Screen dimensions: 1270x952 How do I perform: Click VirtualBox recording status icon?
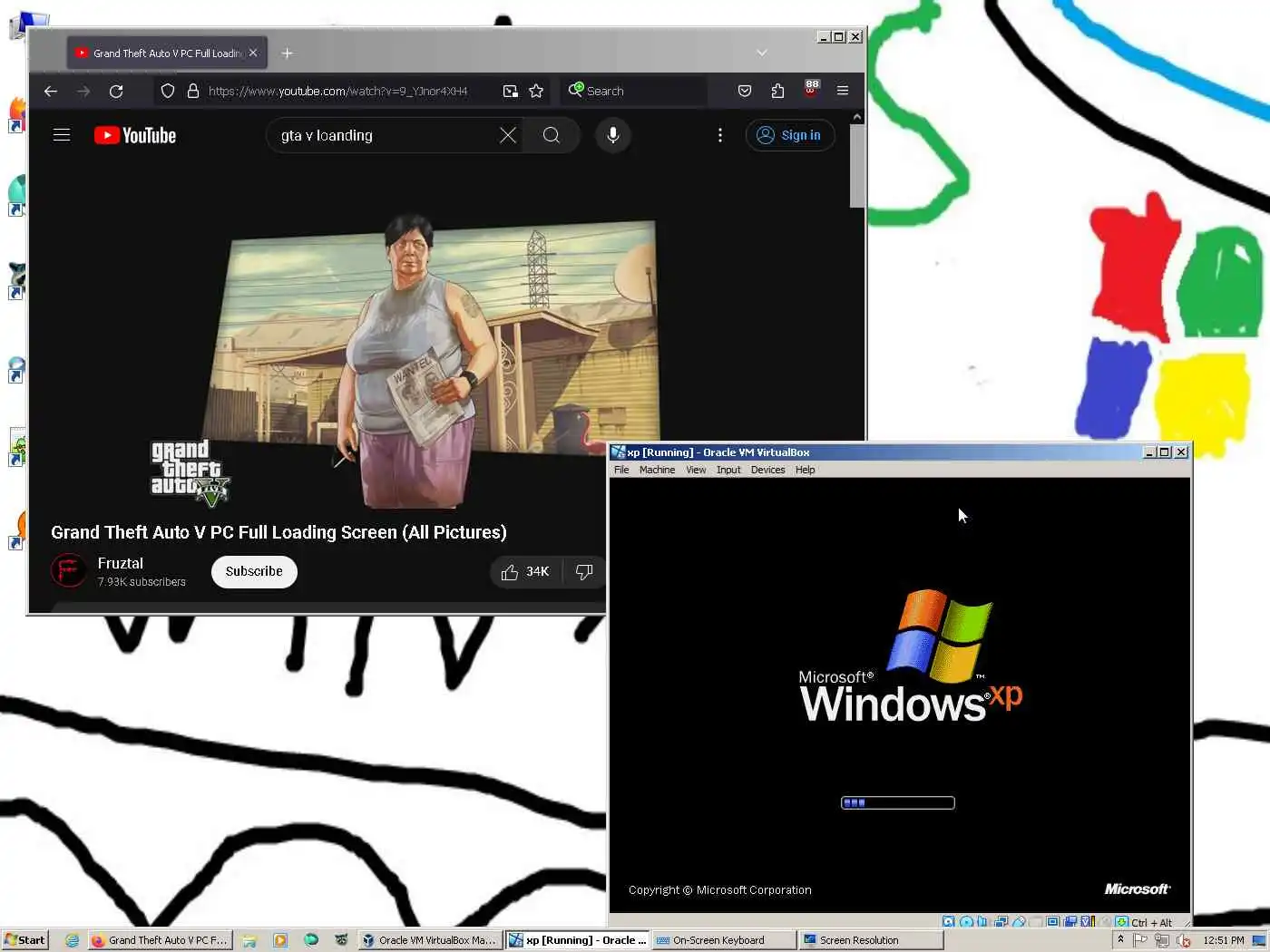point(1070,922)
